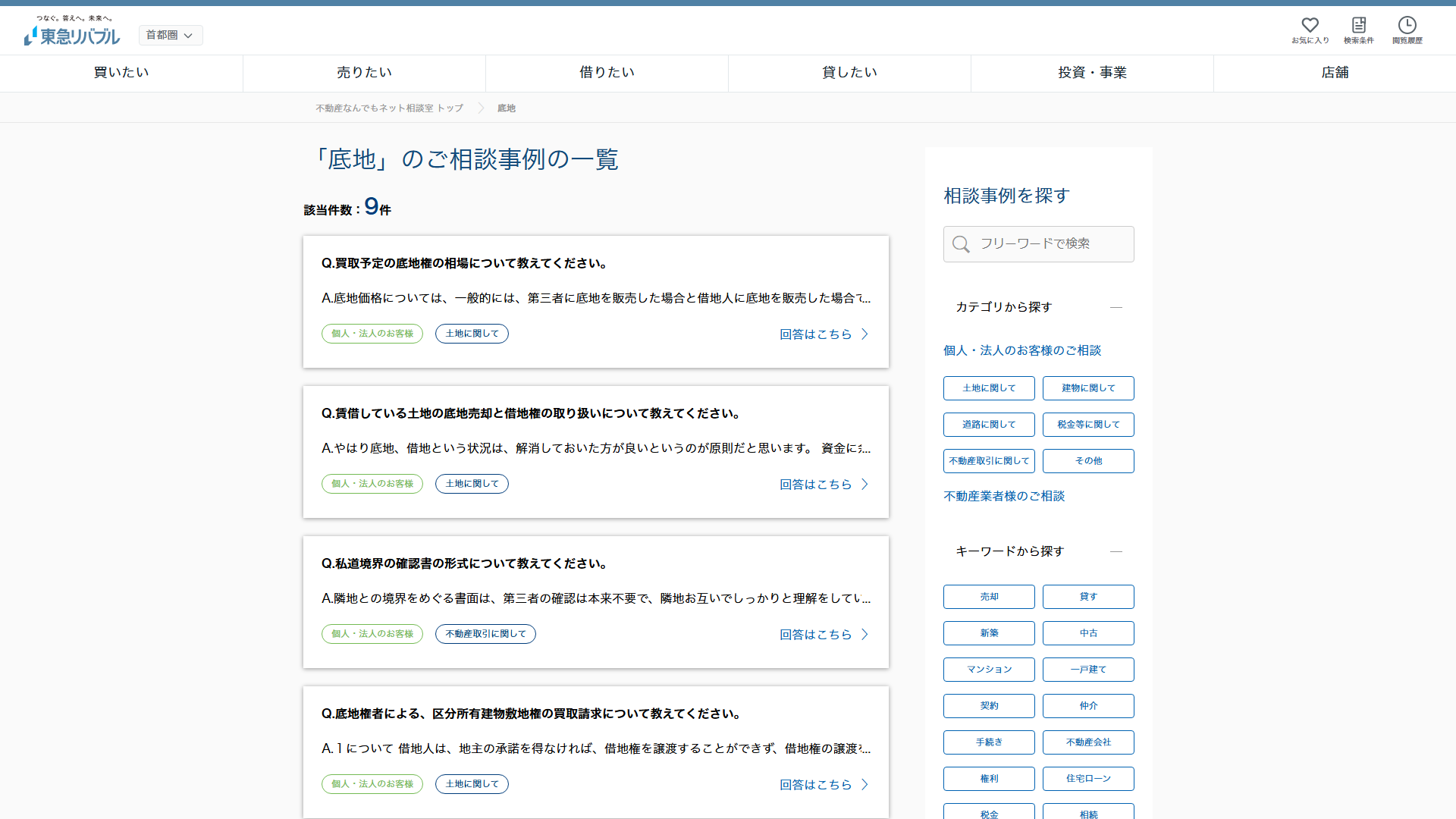The image size is (1456, 819).
Task: Click the 東急リバブル logo
Action: point(72,30)
